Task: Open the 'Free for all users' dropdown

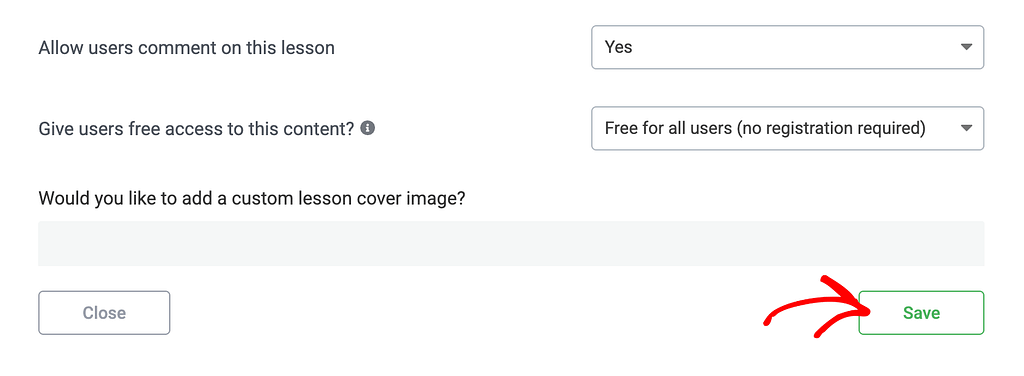Action: 788,129
